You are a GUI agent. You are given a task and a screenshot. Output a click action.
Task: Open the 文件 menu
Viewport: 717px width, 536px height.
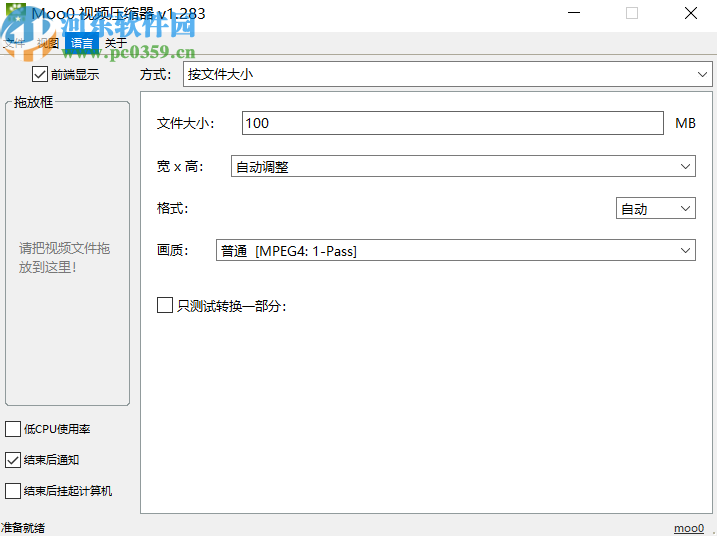tap(14, 43)
